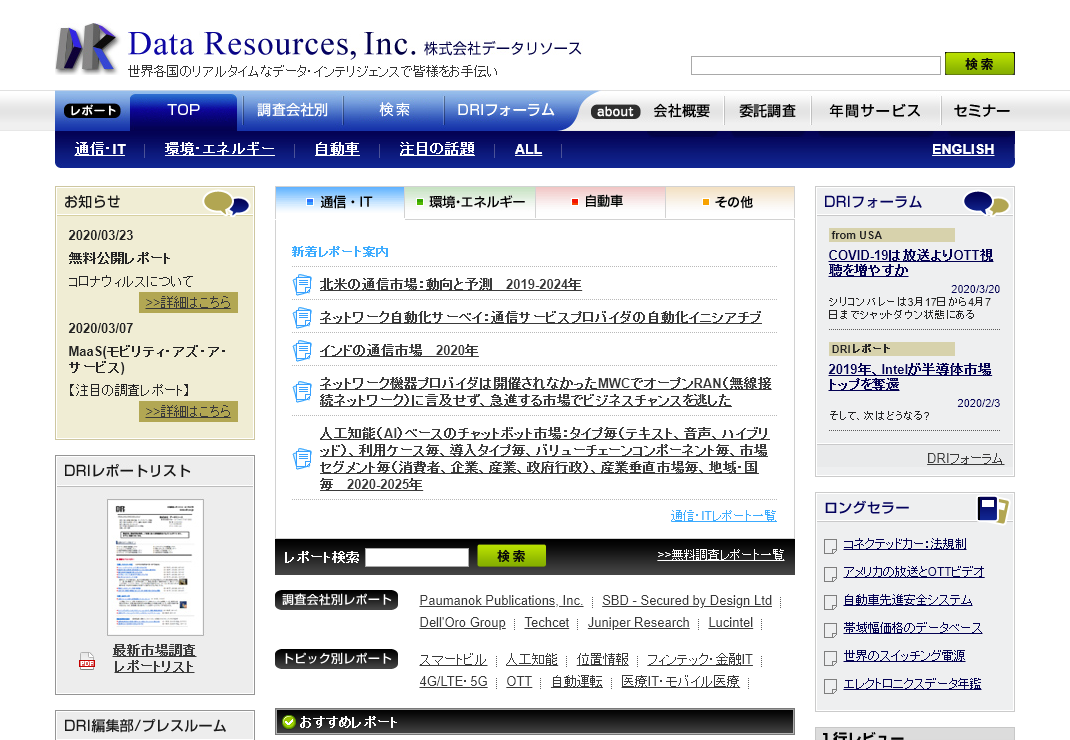Open 最新市場調査レポートリスト link
The height and width of the screenshot is (740, 1070).
pyautogui.click(x=154, y=659)
